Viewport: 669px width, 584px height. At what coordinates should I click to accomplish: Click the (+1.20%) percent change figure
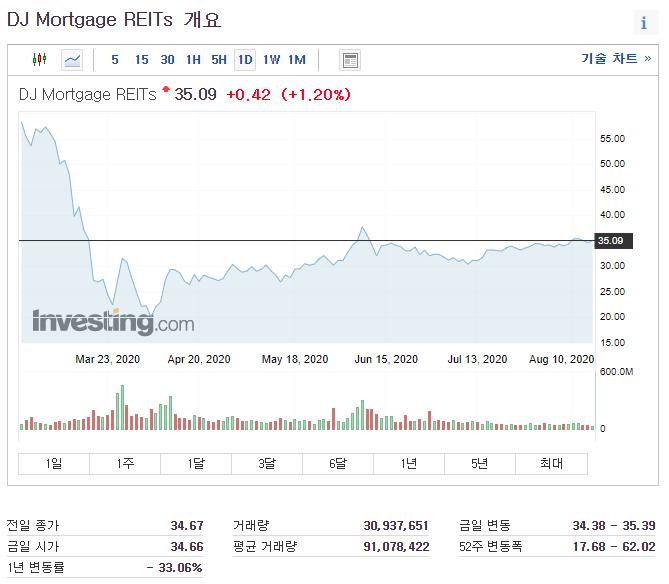pos(316,95)
